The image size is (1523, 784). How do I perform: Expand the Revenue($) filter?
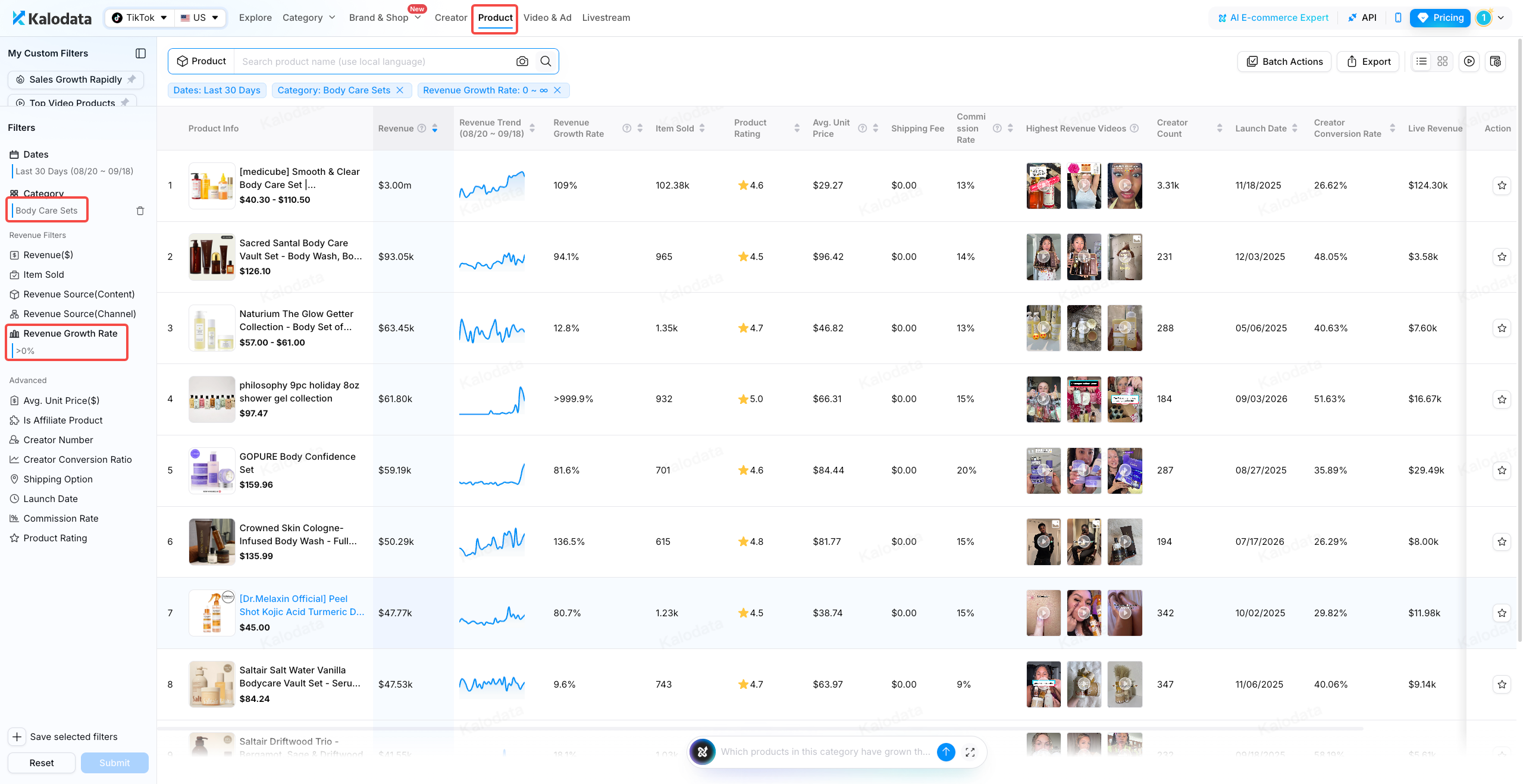(x=48, y=255)
